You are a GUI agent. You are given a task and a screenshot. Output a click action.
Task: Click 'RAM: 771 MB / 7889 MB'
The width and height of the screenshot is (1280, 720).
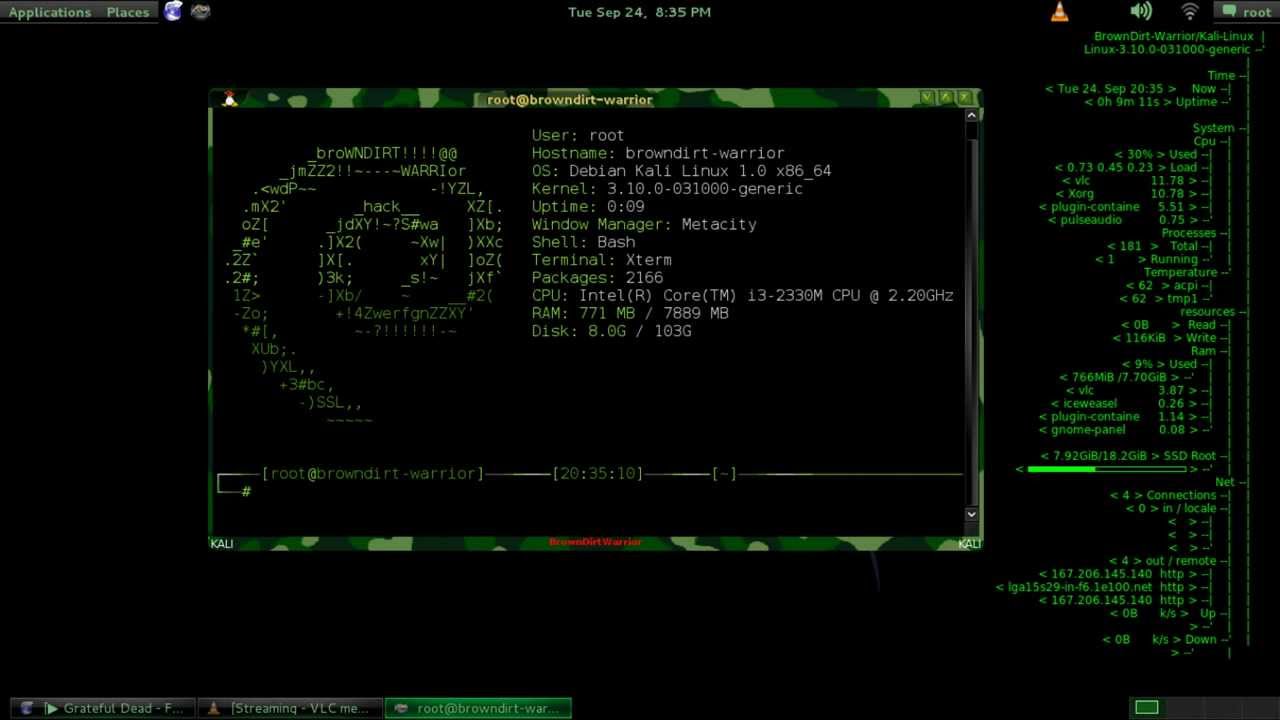point(630,313)
